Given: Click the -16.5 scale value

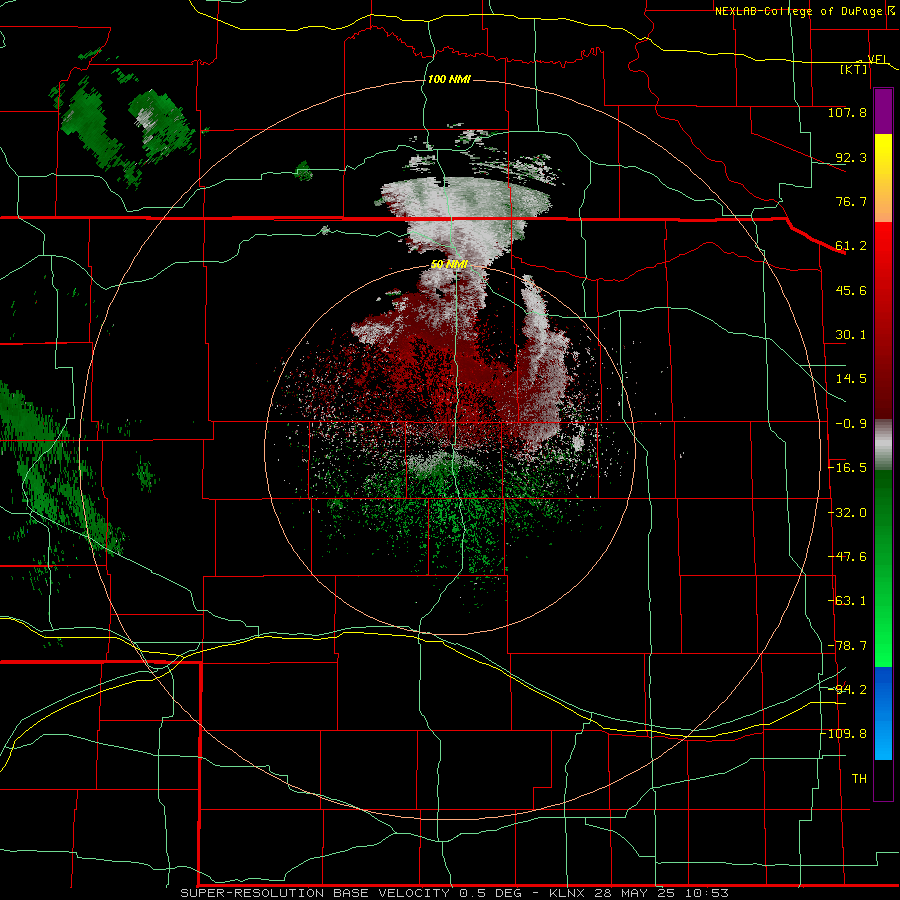Looking at the screenshot, I should pyautogui.click(x=847, y=468).
